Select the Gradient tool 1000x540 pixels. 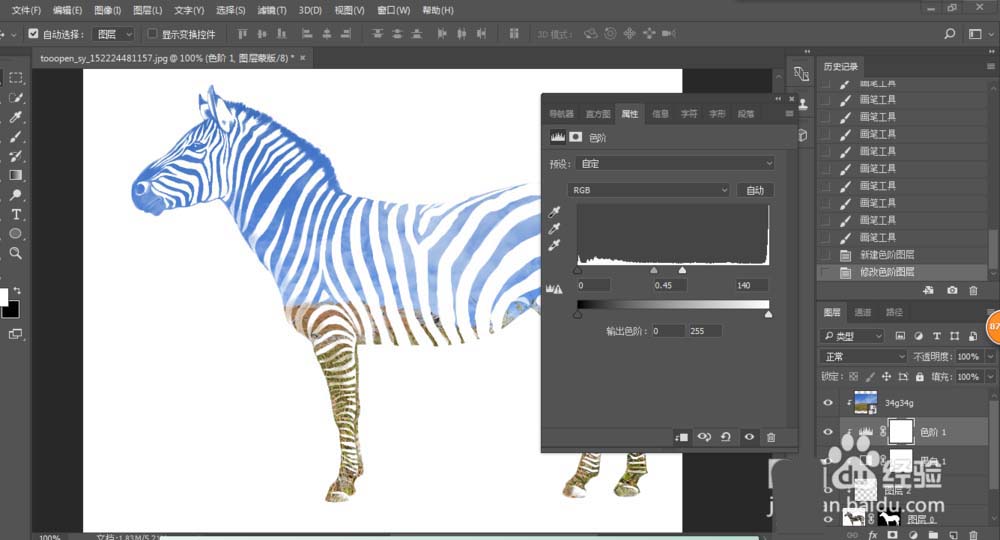pyautogui.click(x=16, y=175)
